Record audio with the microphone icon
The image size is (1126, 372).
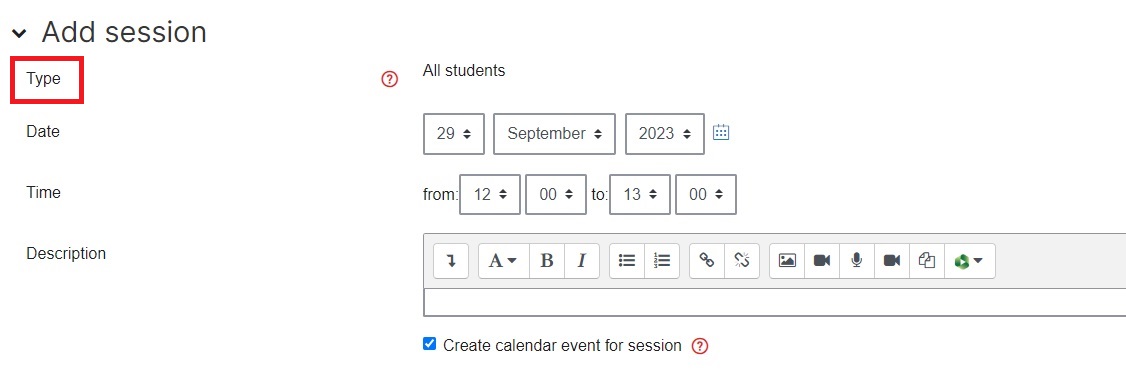[857, 261]
